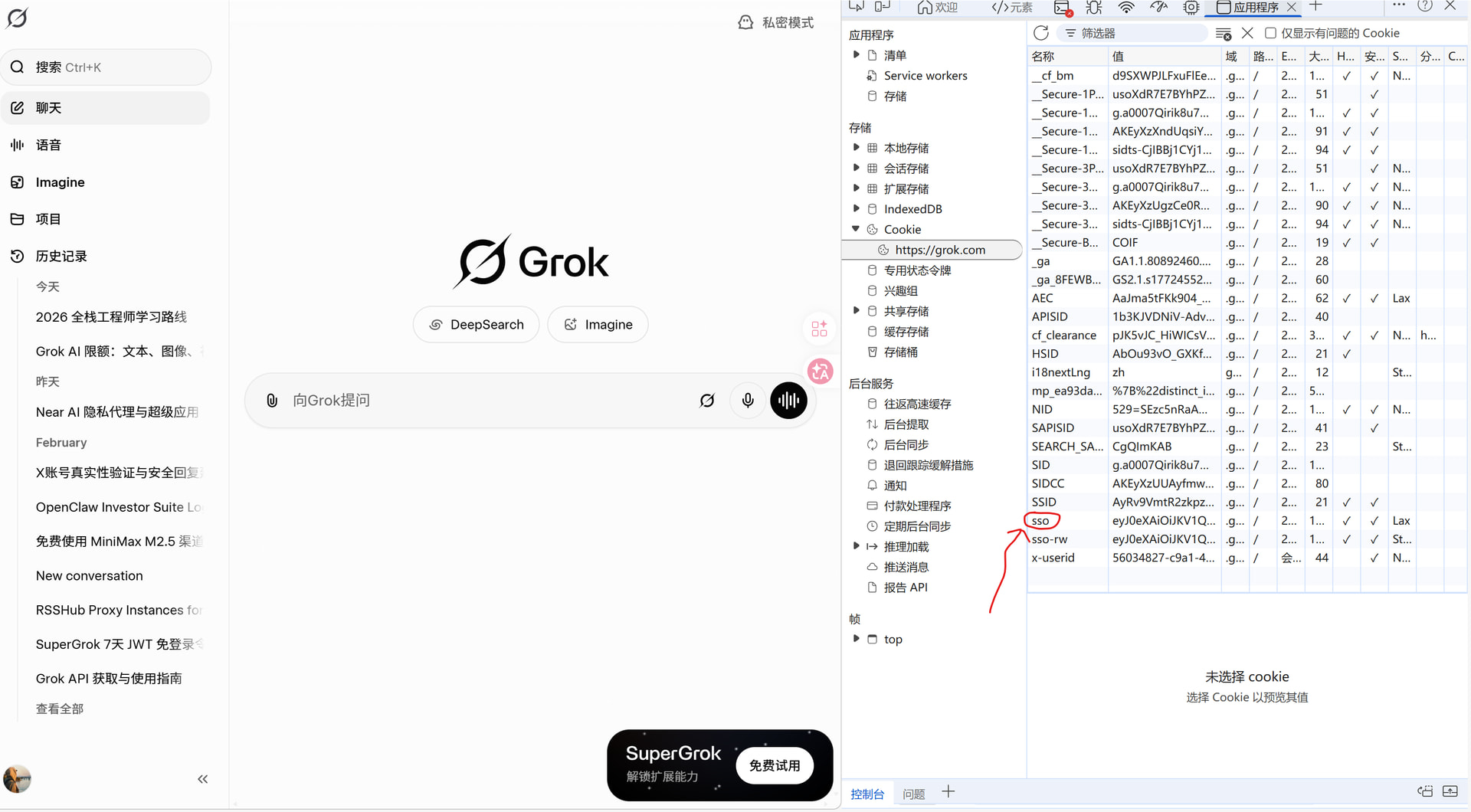Start voice mode with the black waveform button
Viewport: 1471px width, 812px height.
point(789,401)
